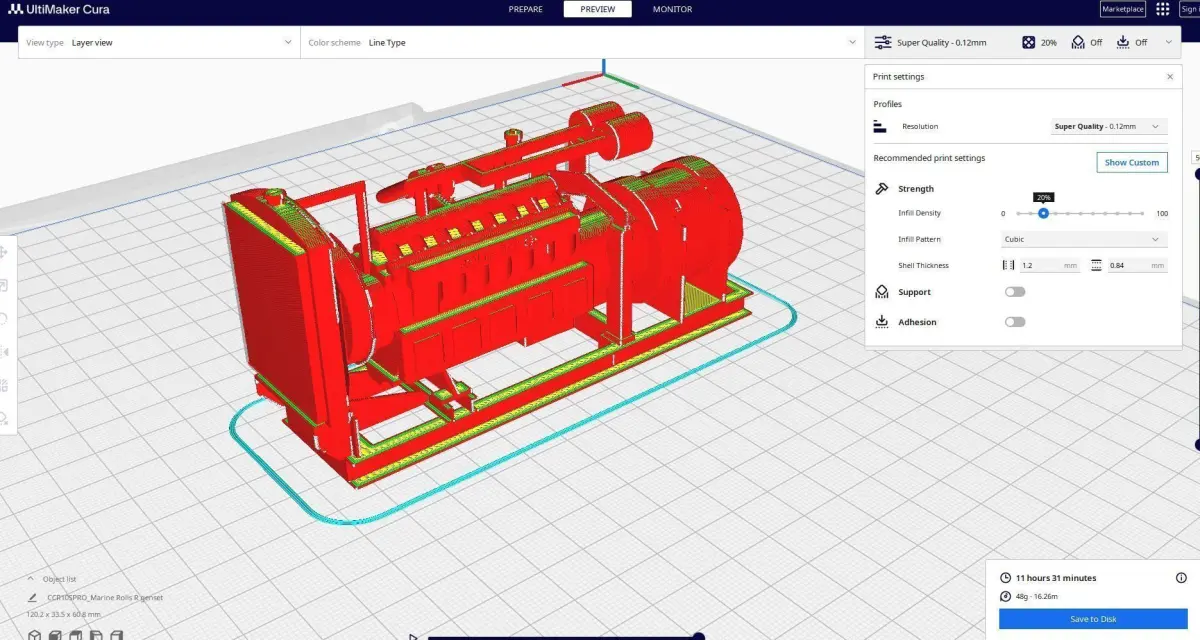Click the top/bottom thickness icon
The height and width of the screenshot is (640, 1200).
[x=1096, y=265]
